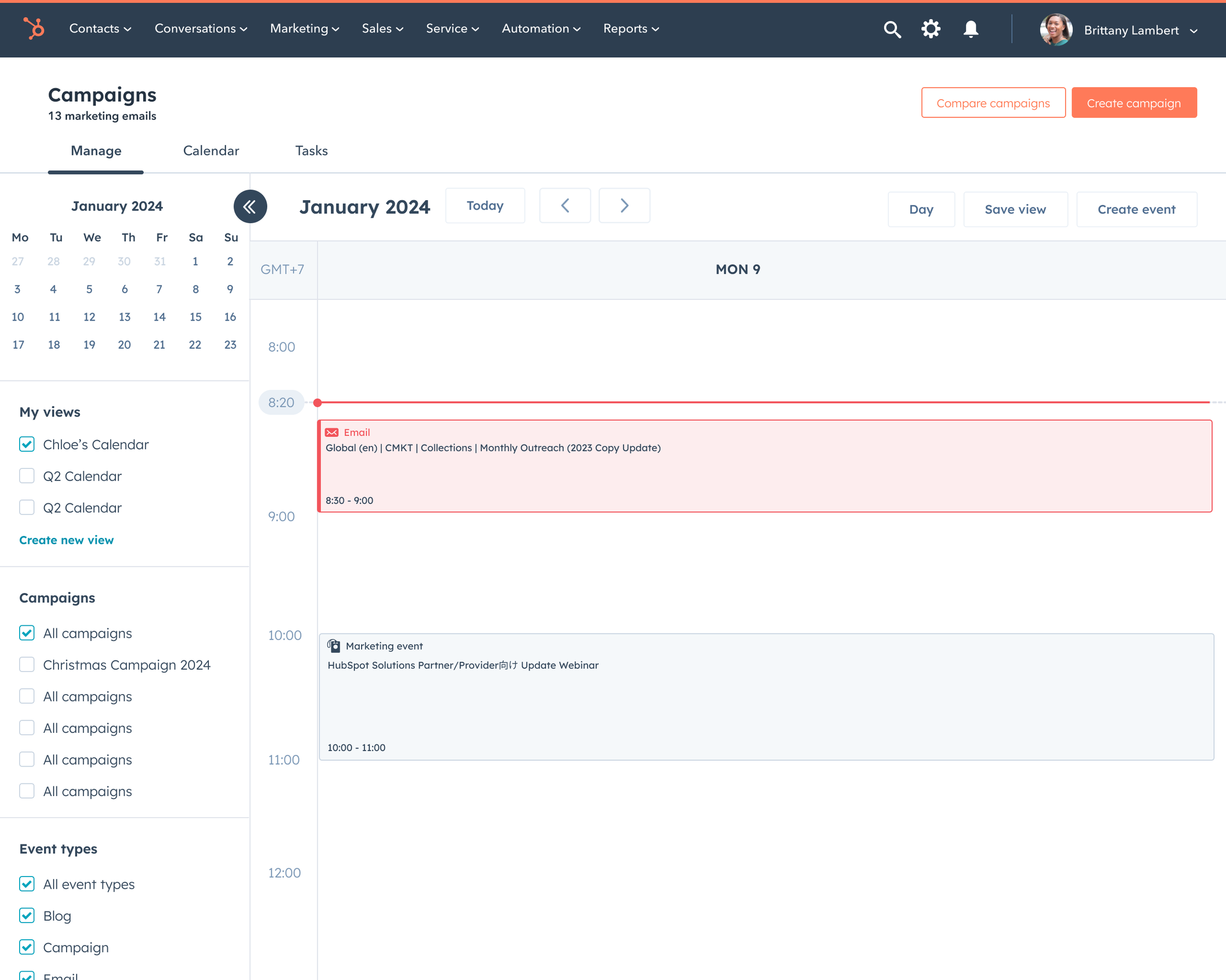Go to previous day with left arrow
1226x980 pixels.
coord(564,206)
